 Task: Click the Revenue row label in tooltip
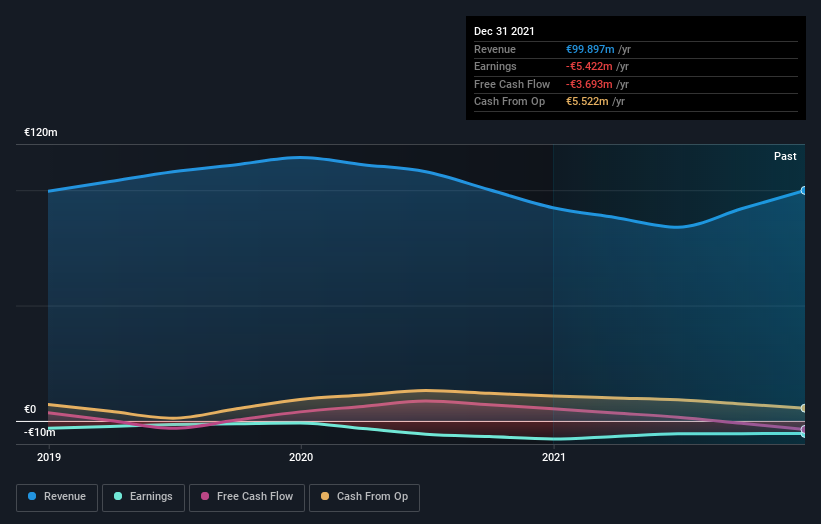[x=495, y=49]
